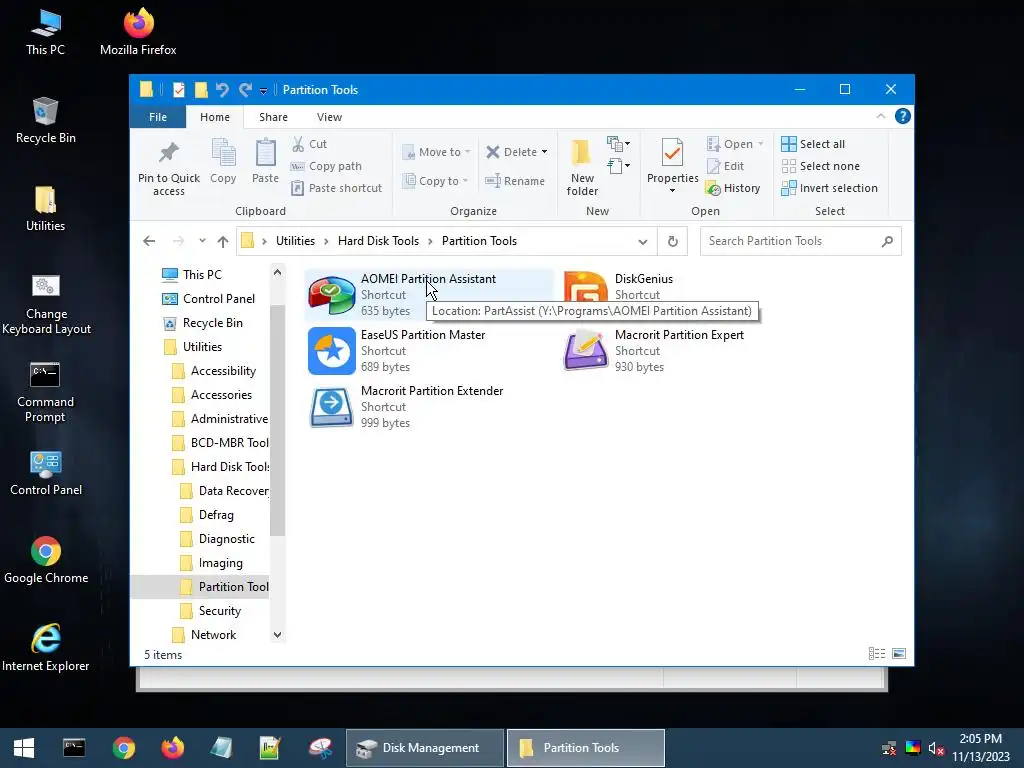Open AOMEI Partition Assistant shortcut icon
This screenshot has height=768, width=1024.
[x=332, y=295]
